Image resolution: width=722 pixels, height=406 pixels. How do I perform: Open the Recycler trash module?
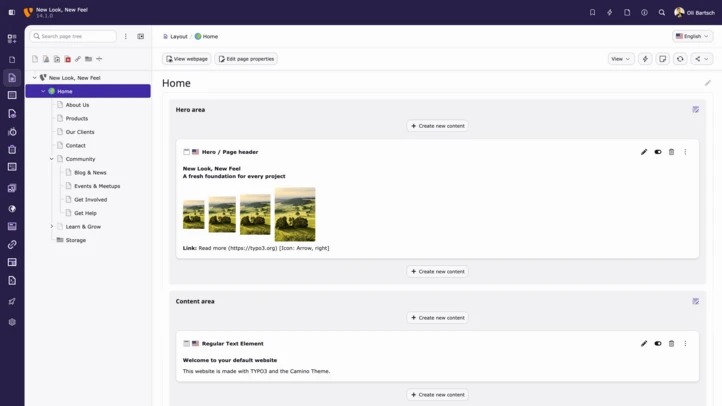pyautogui.click(x=12, y=150)
